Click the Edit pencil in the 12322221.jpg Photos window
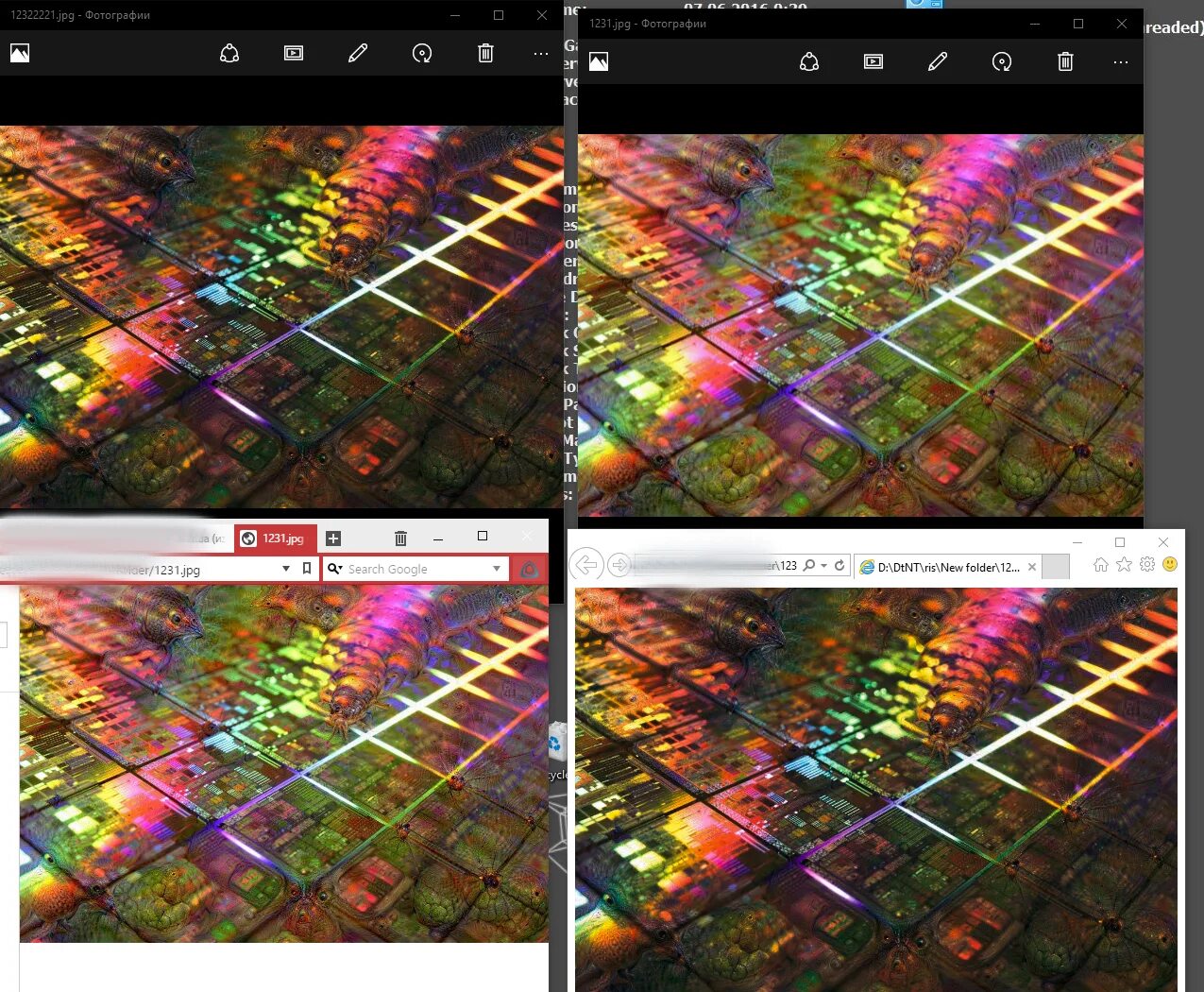Screen dimensions: 1204x992 pyautogui.click(x=358, y=53)
